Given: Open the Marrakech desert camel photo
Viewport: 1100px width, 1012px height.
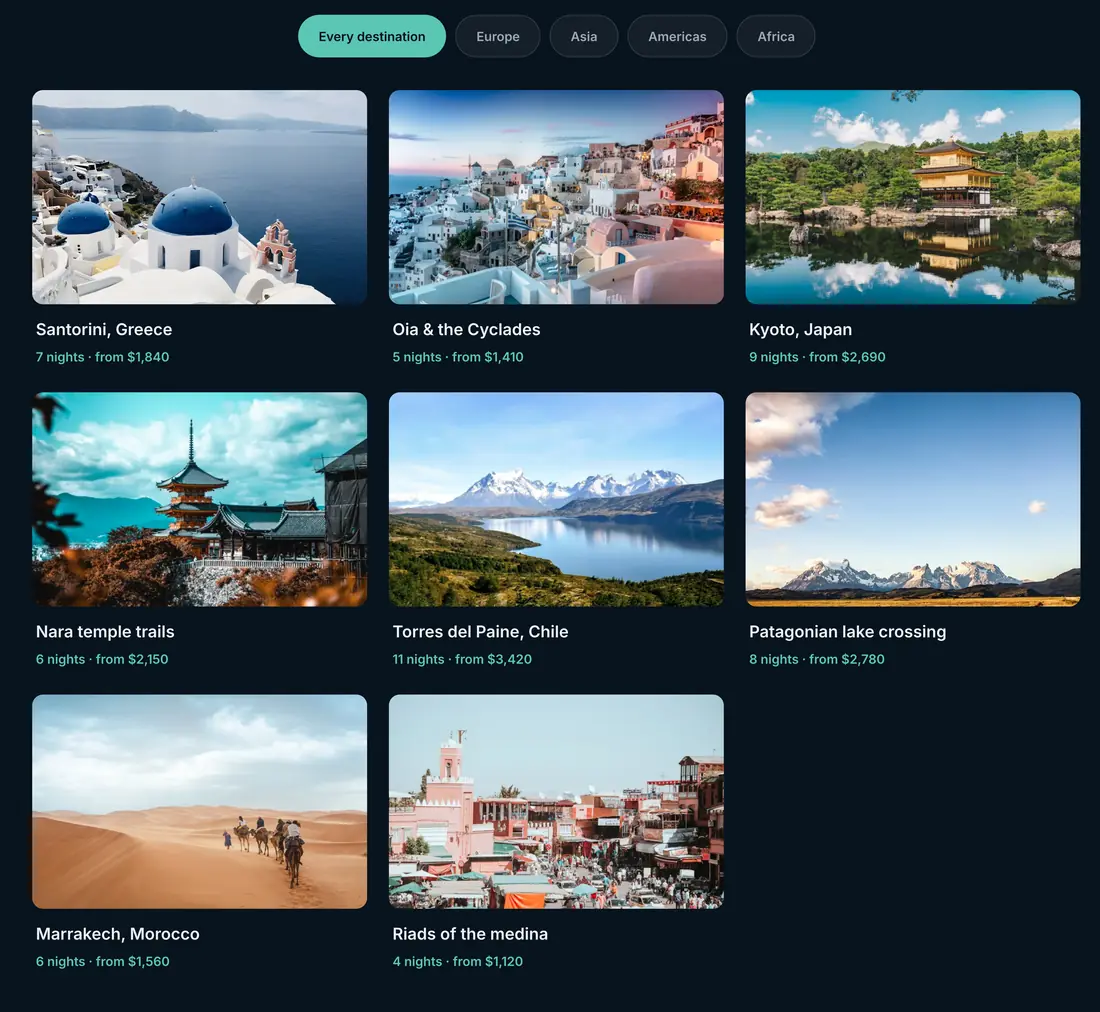Looking at the screenshot, I should (199, 802).
